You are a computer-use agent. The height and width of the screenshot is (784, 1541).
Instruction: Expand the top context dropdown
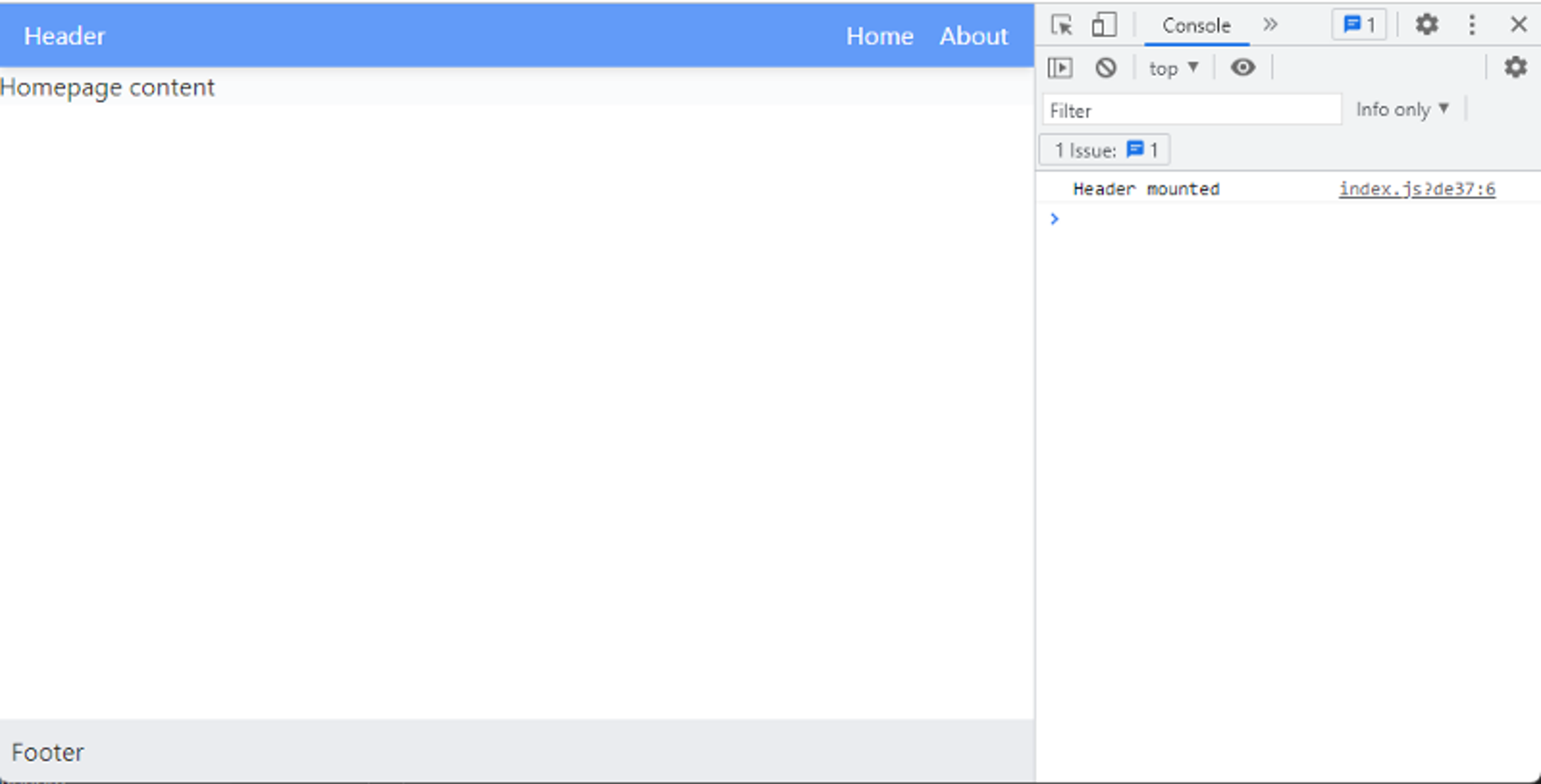[1173, 68]
